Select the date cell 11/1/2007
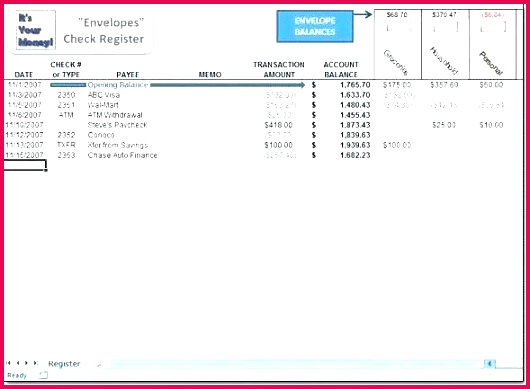This screenshot has width=530, height=389. coord(24,84)
